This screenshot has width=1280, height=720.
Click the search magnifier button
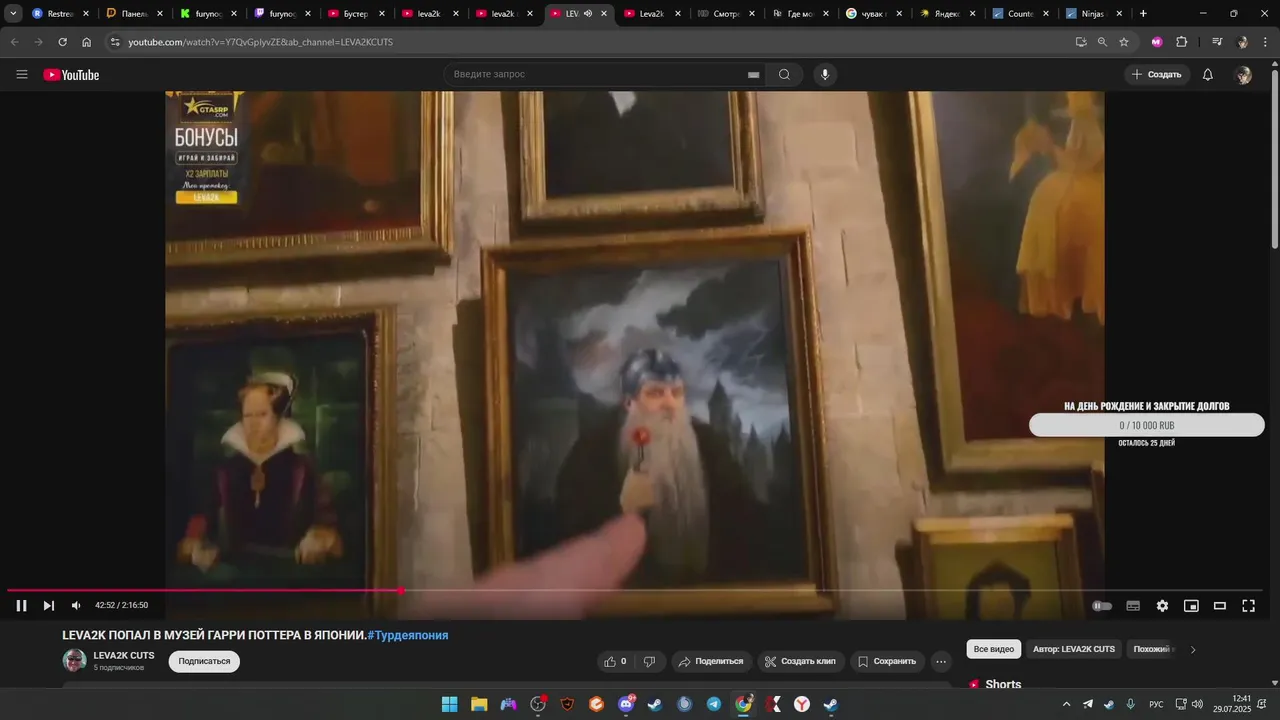(x=784, y=74)
